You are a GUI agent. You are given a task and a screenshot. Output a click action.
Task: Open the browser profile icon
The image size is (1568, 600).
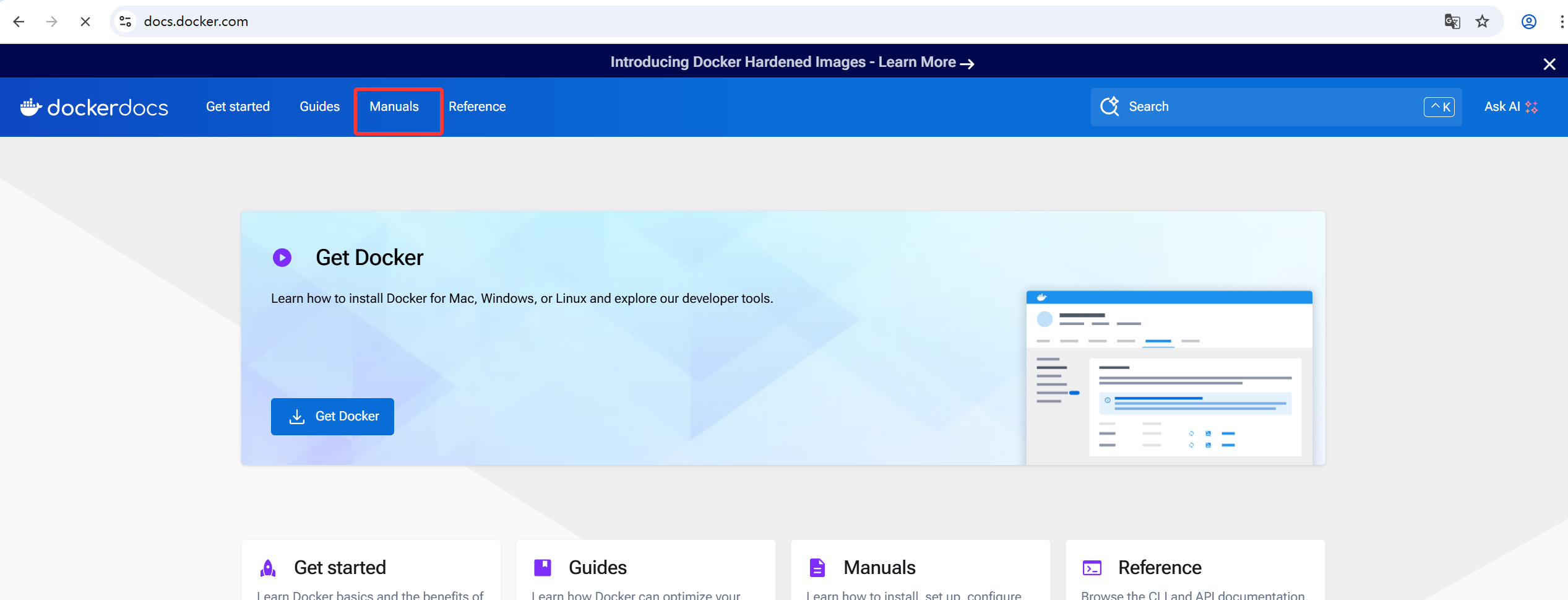coord(1528,22)
